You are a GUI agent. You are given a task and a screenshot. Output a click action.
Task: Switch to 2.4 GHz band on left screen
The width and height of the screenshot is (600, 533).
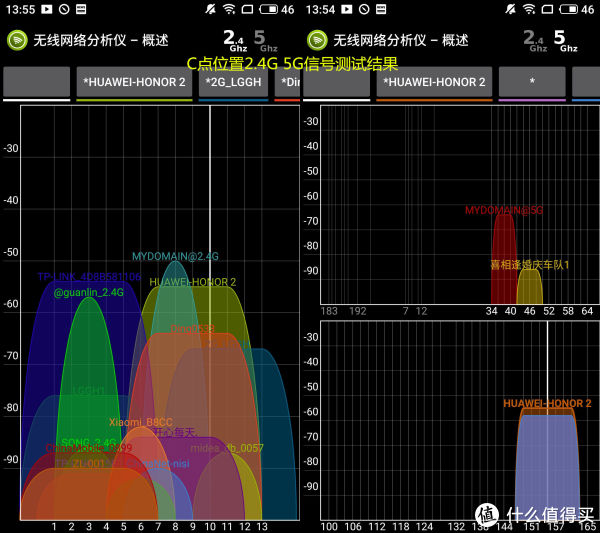235,41
